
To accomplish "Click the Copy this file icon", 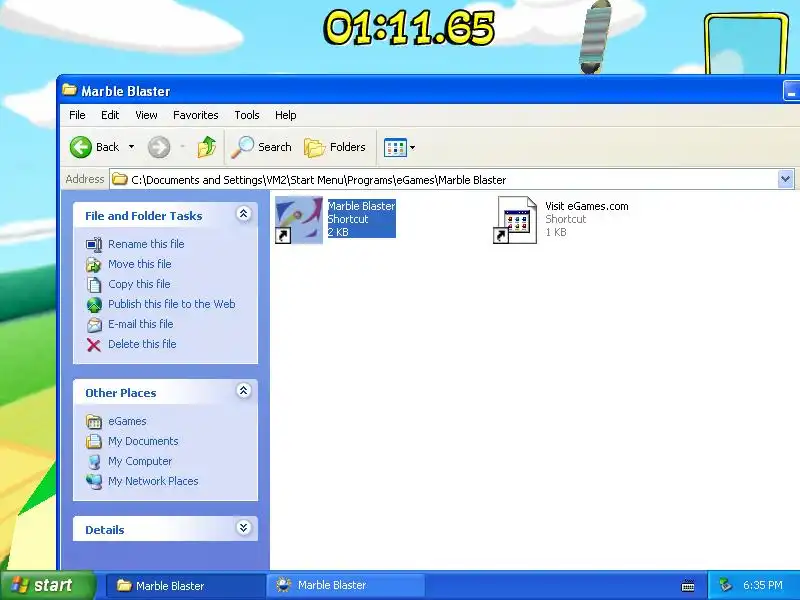I will (x=94, y=284).
